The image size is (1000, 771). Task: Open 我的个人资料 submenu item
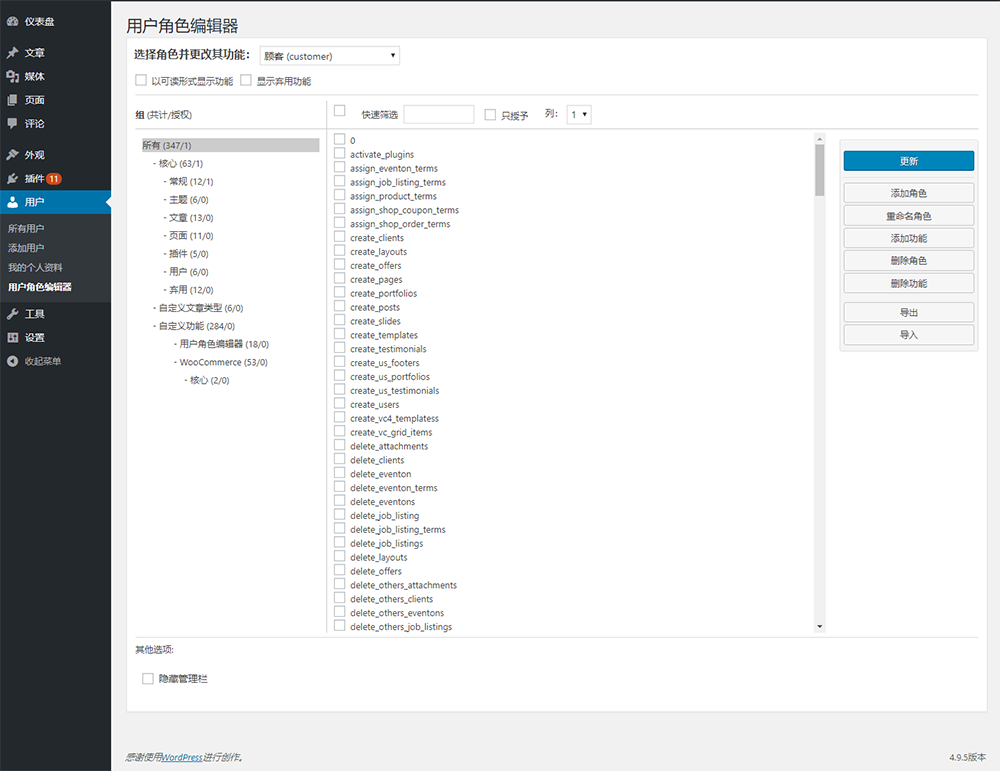click(x=35, y=267)
